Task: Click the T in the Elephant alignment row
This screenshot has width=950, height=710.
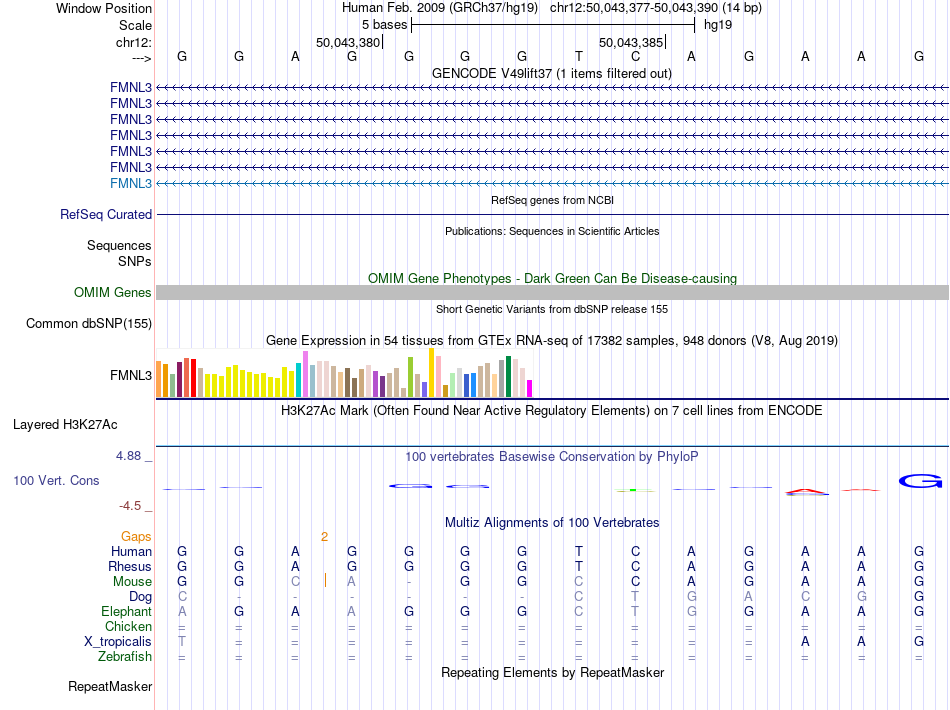Action: (635, 611)
